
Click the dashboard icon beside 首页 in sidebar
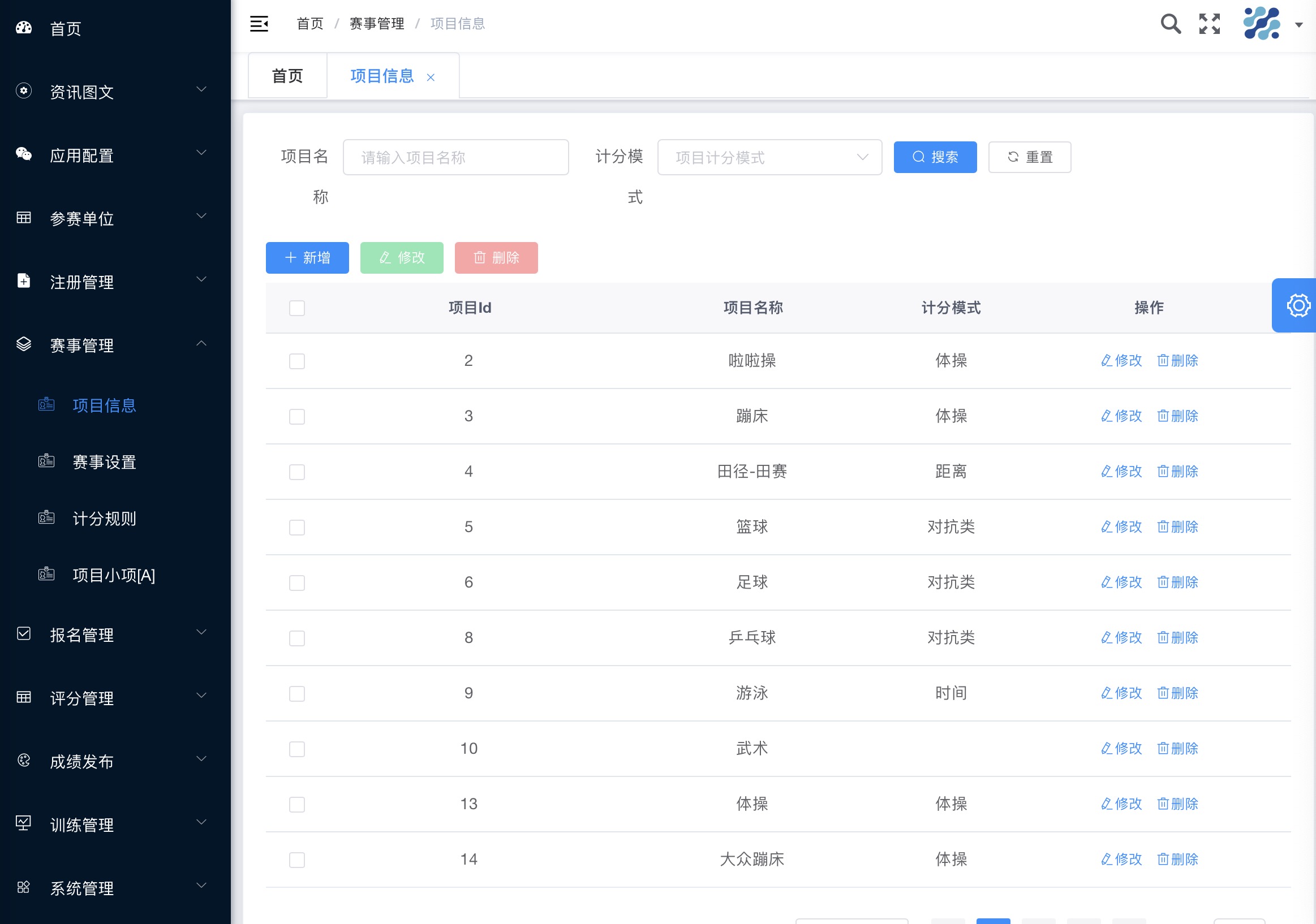[x=24, y=28]
